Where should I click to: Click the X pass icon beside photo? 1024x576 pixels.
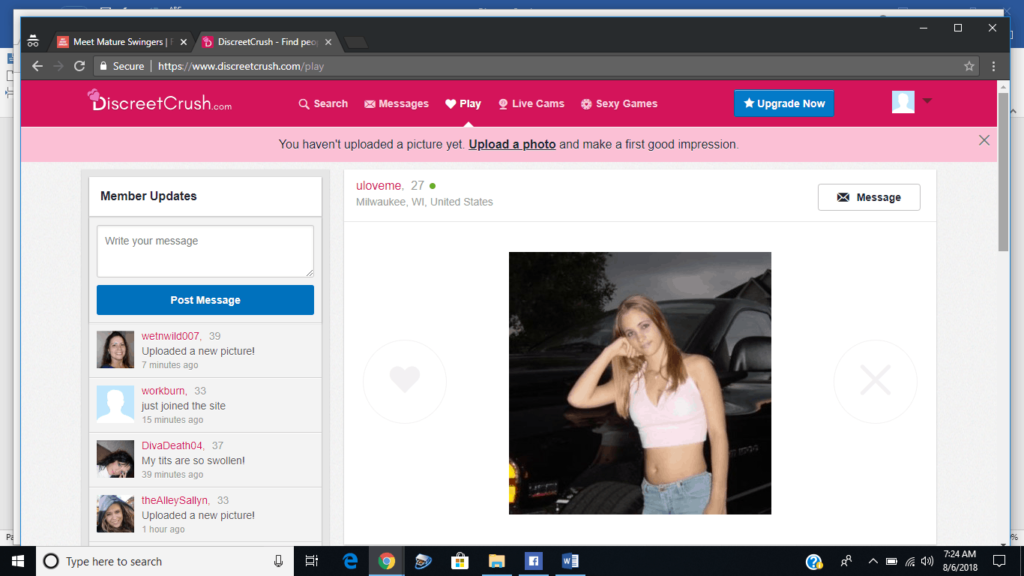875,381
